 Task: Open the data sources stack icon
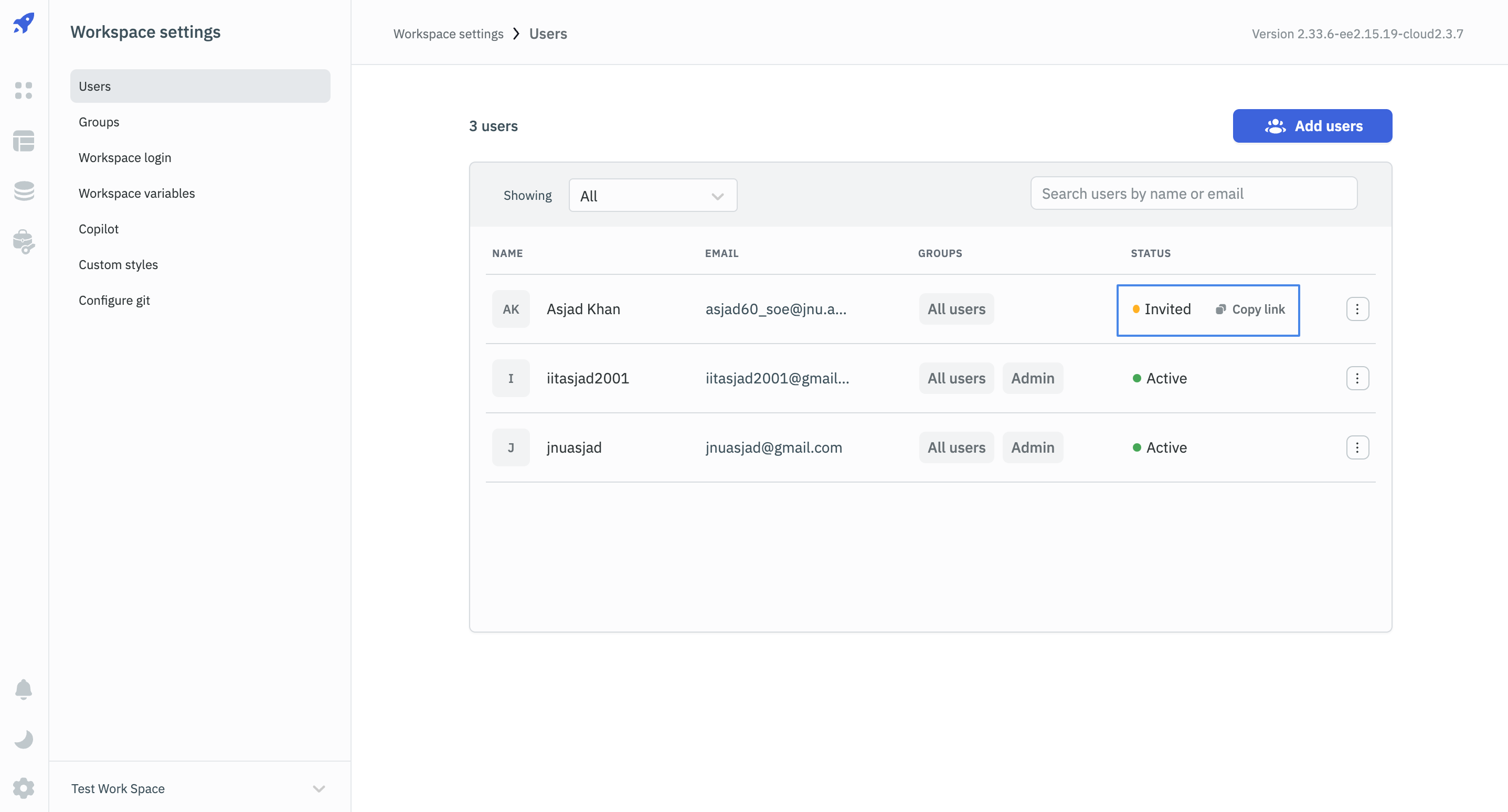pos(24,191)
